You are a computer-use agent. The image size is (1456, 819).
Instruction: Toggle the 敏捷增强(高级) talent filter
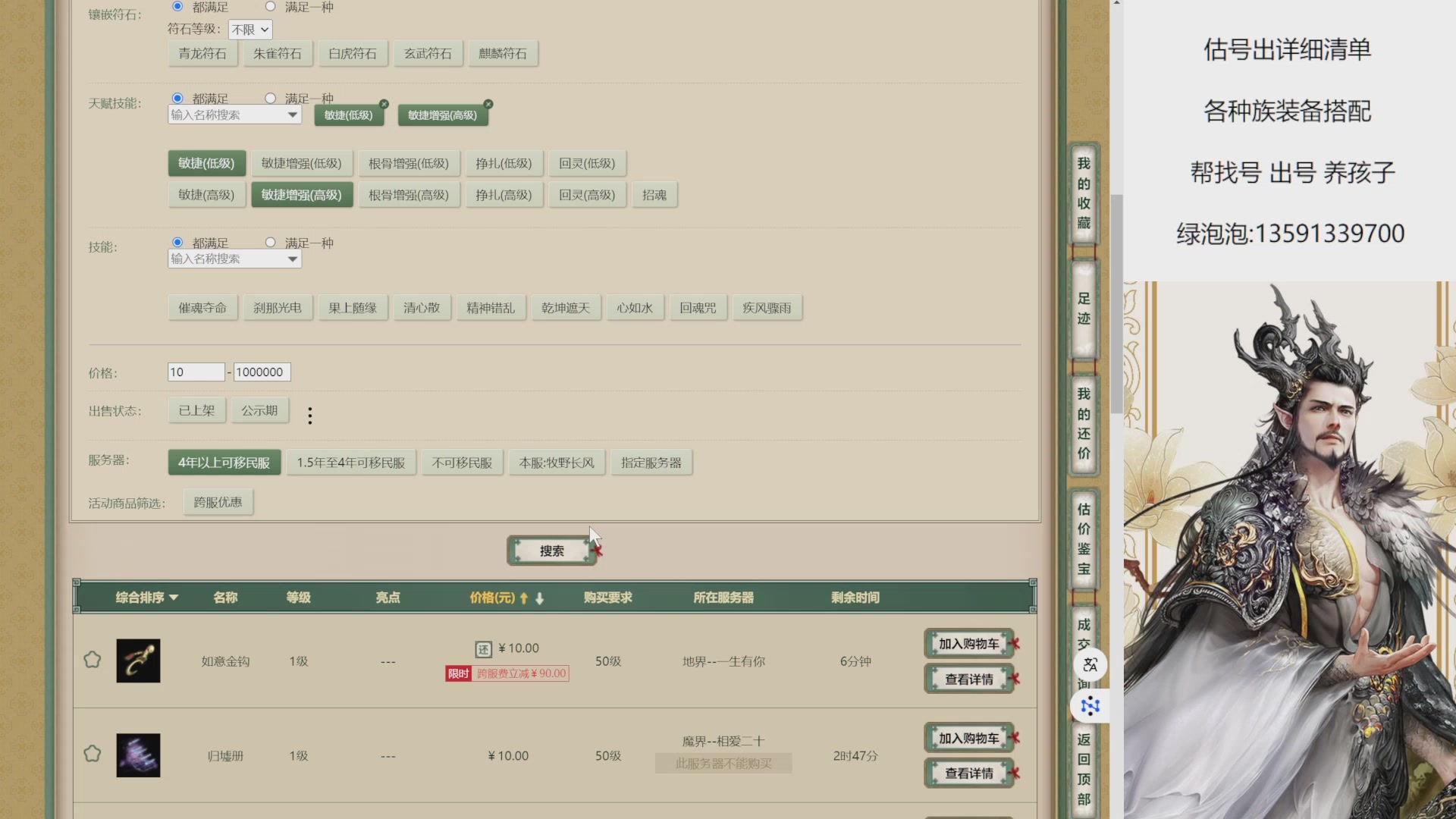click(x=302, y=195)
